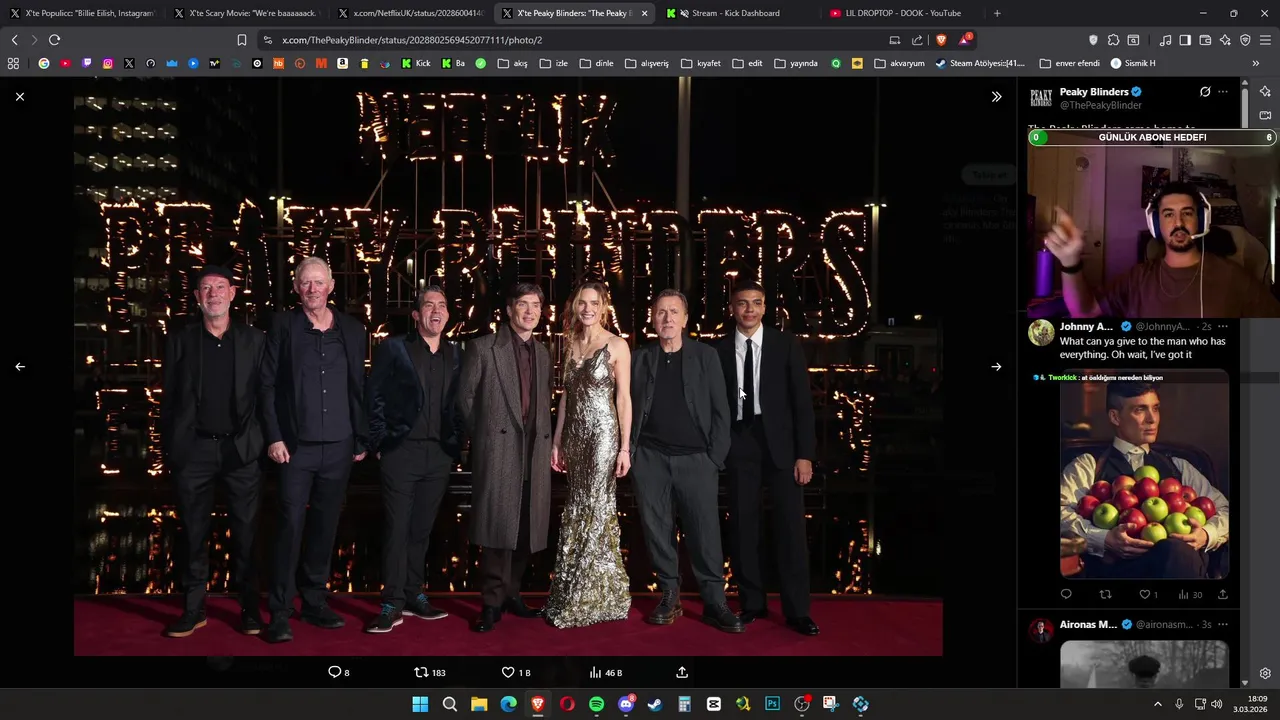This screenshot has width=1280, height=720.
Task: Click the GÜNLÜK ABONE HEDEFİ progress bar
Action: pos(1152,138)
